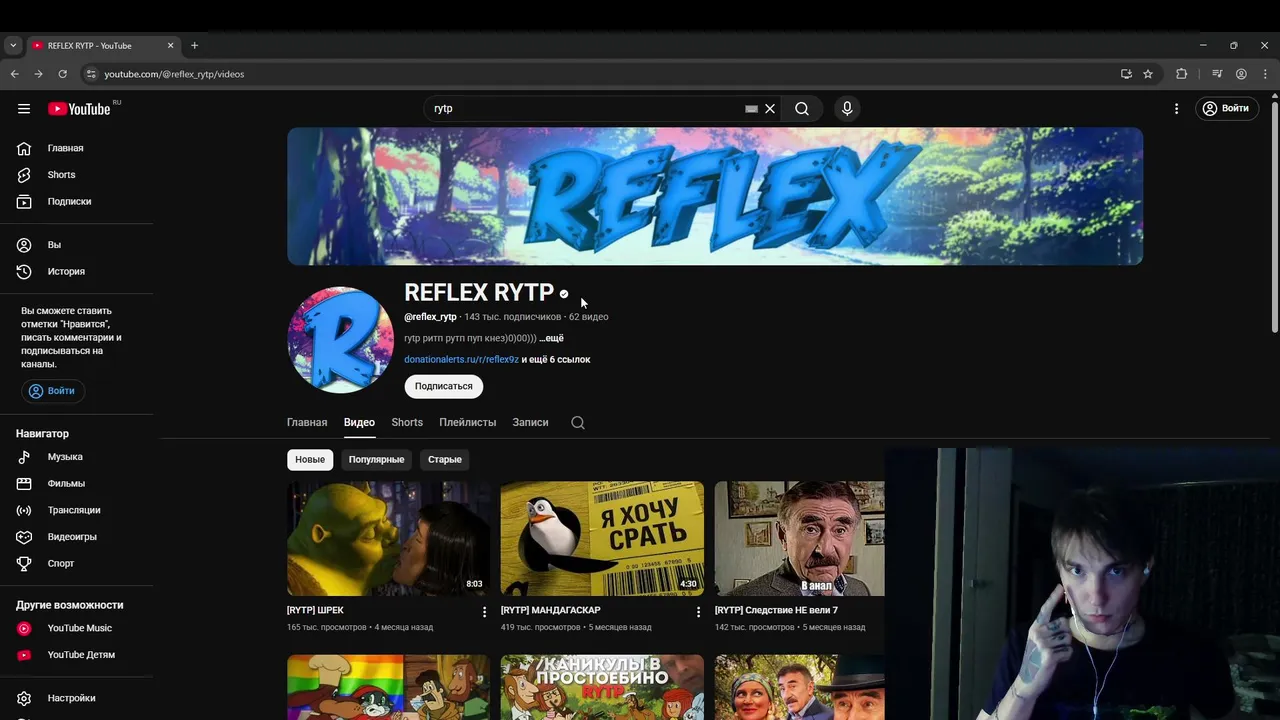
Task: Click the [RYTP] МАНДАГАСКАР video title
Action: click(x=551, y=610)
